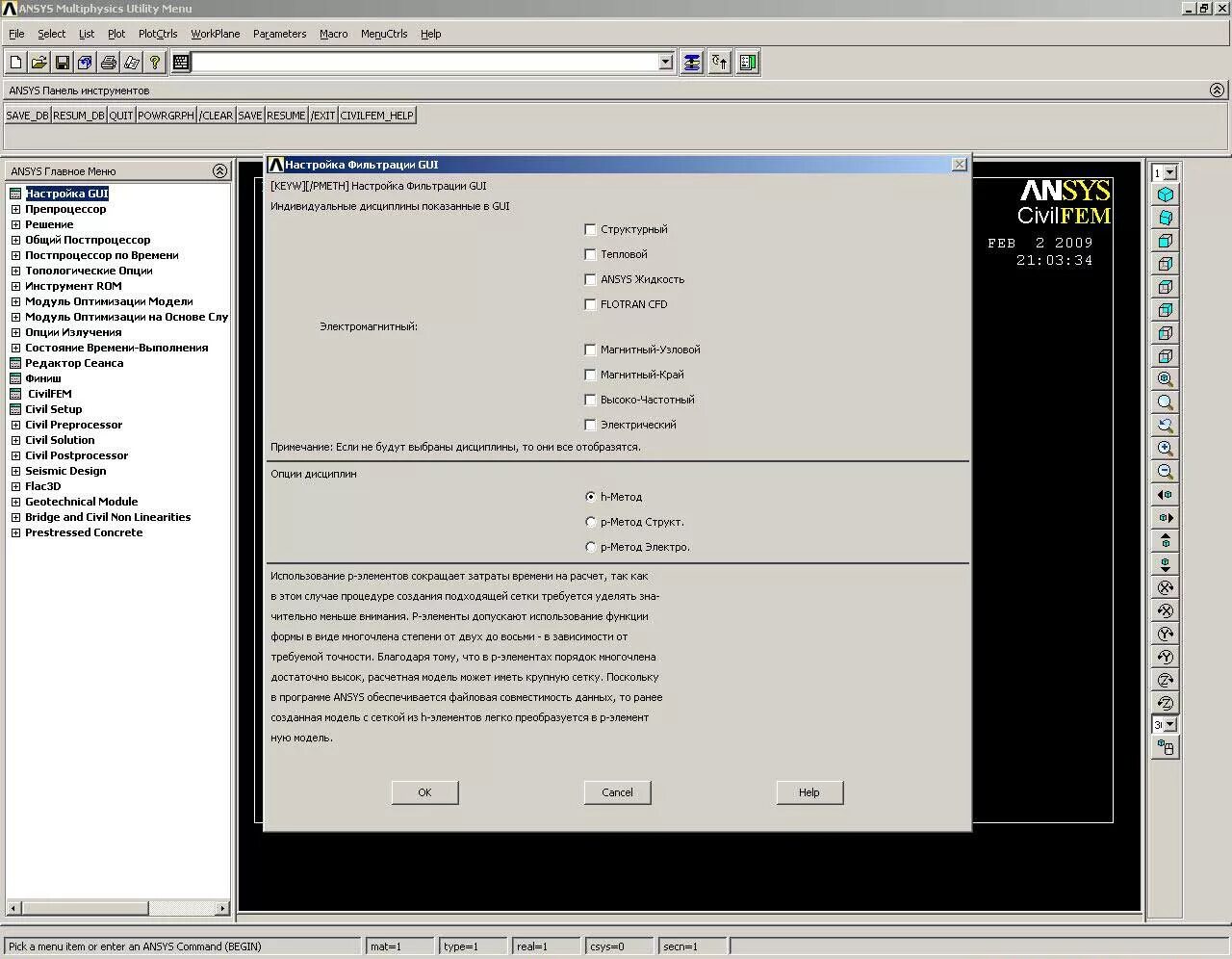Click the SAVE_DB toolbar button
1232x959 pixels.
pos(27,116)
